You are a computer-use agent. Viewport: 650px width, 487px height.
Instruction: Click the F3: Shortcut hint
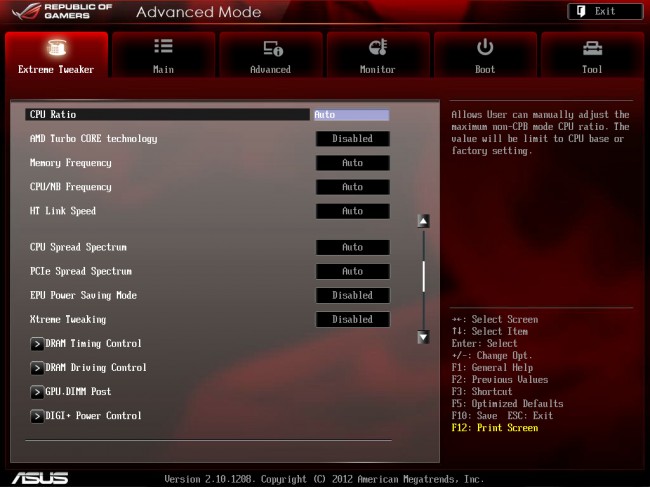[x=482, y=392]
